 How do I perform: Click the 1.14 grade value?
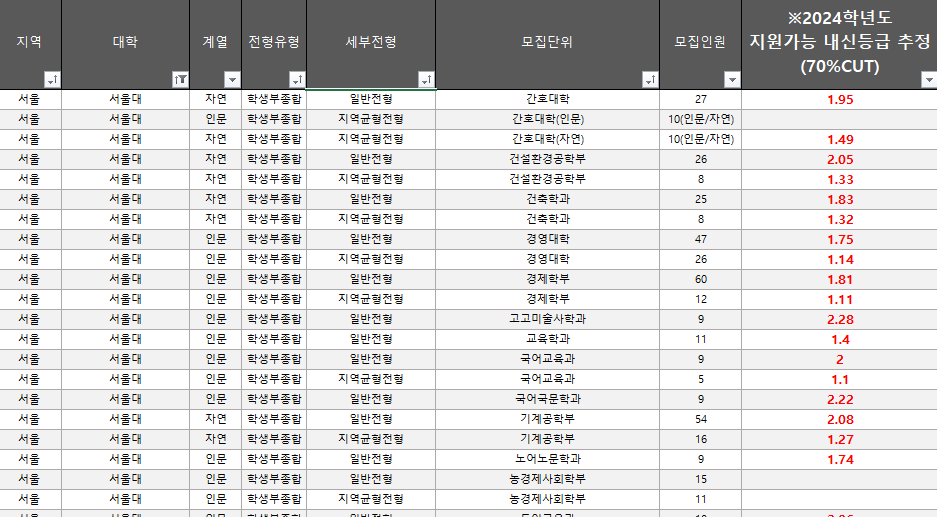[840, 259]
